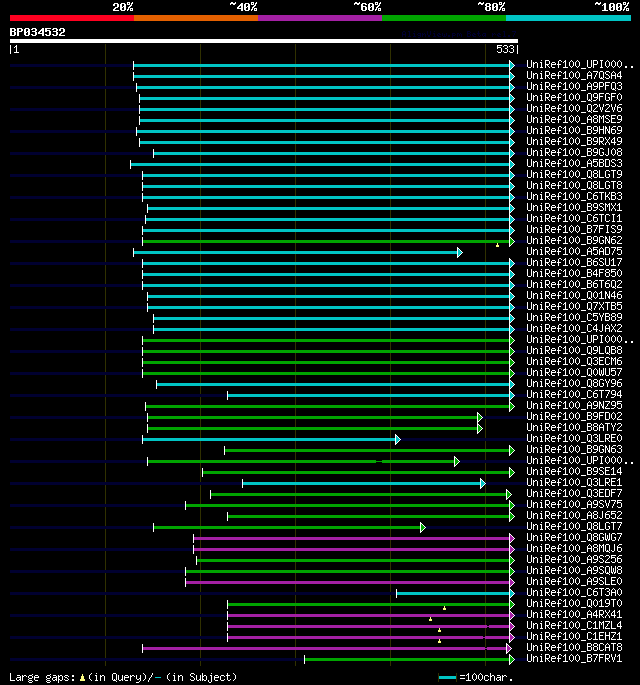Select the UniRef100_Q9LQB8 label
This screenshot has height=685, width=640.
coord(574,350)
